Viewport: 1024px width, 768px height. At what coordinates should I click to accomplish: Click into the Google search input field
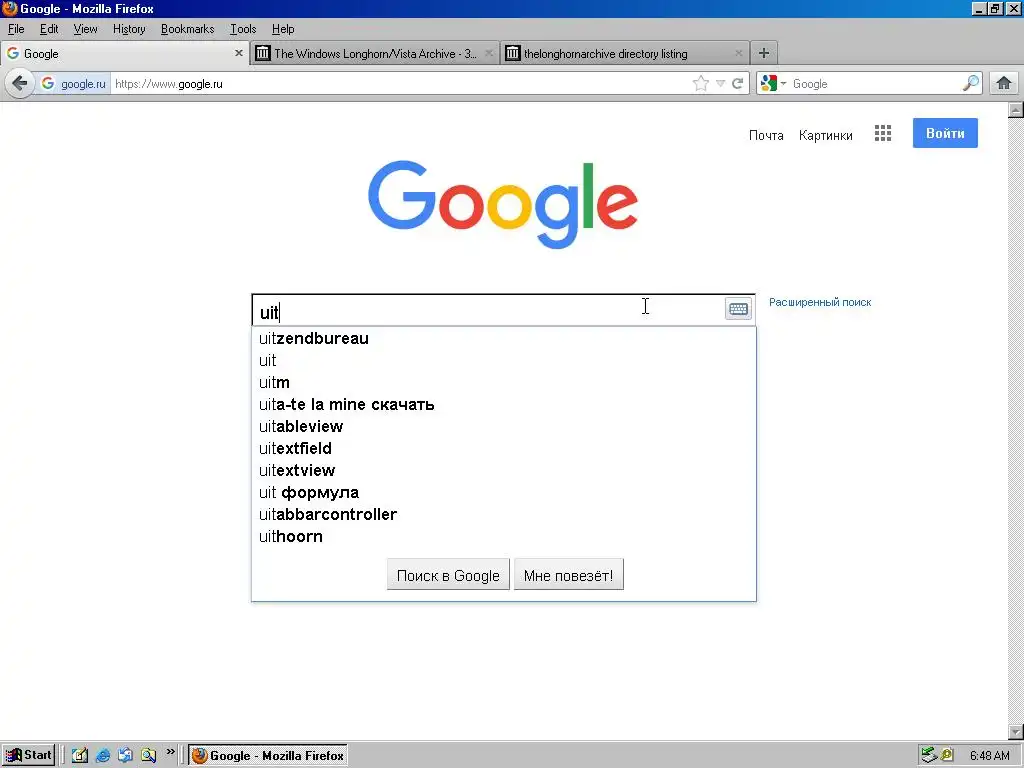point(488,310)
